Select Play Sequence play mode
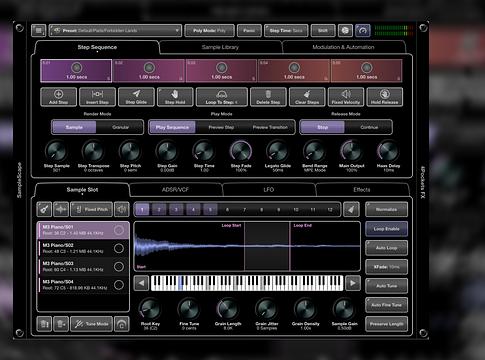The width and height of the screenshot is (485, 360). pos(172,127)
